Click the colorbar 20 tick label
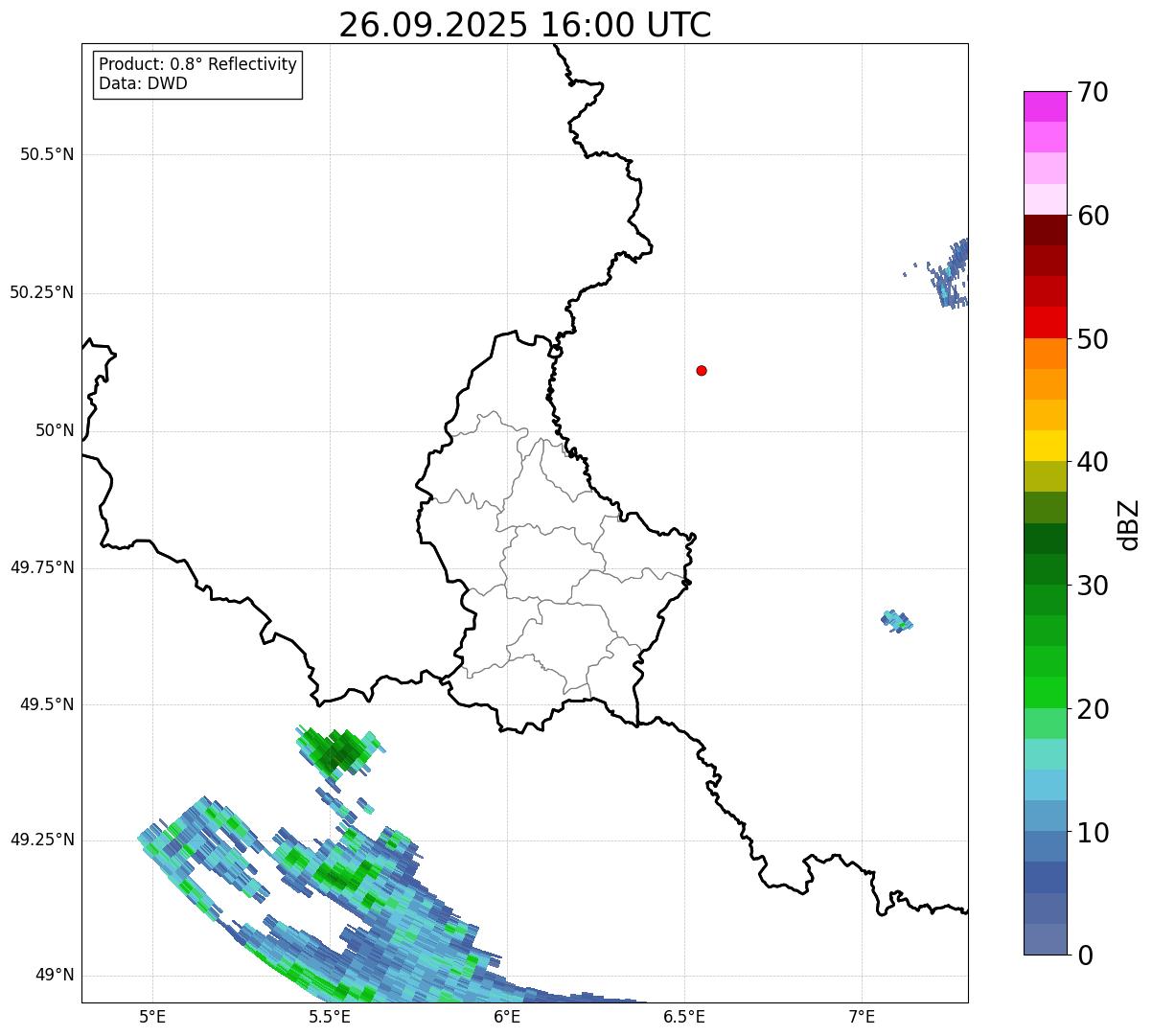The width and height of the screenshot is (1152, 1036). point(1093,709)
